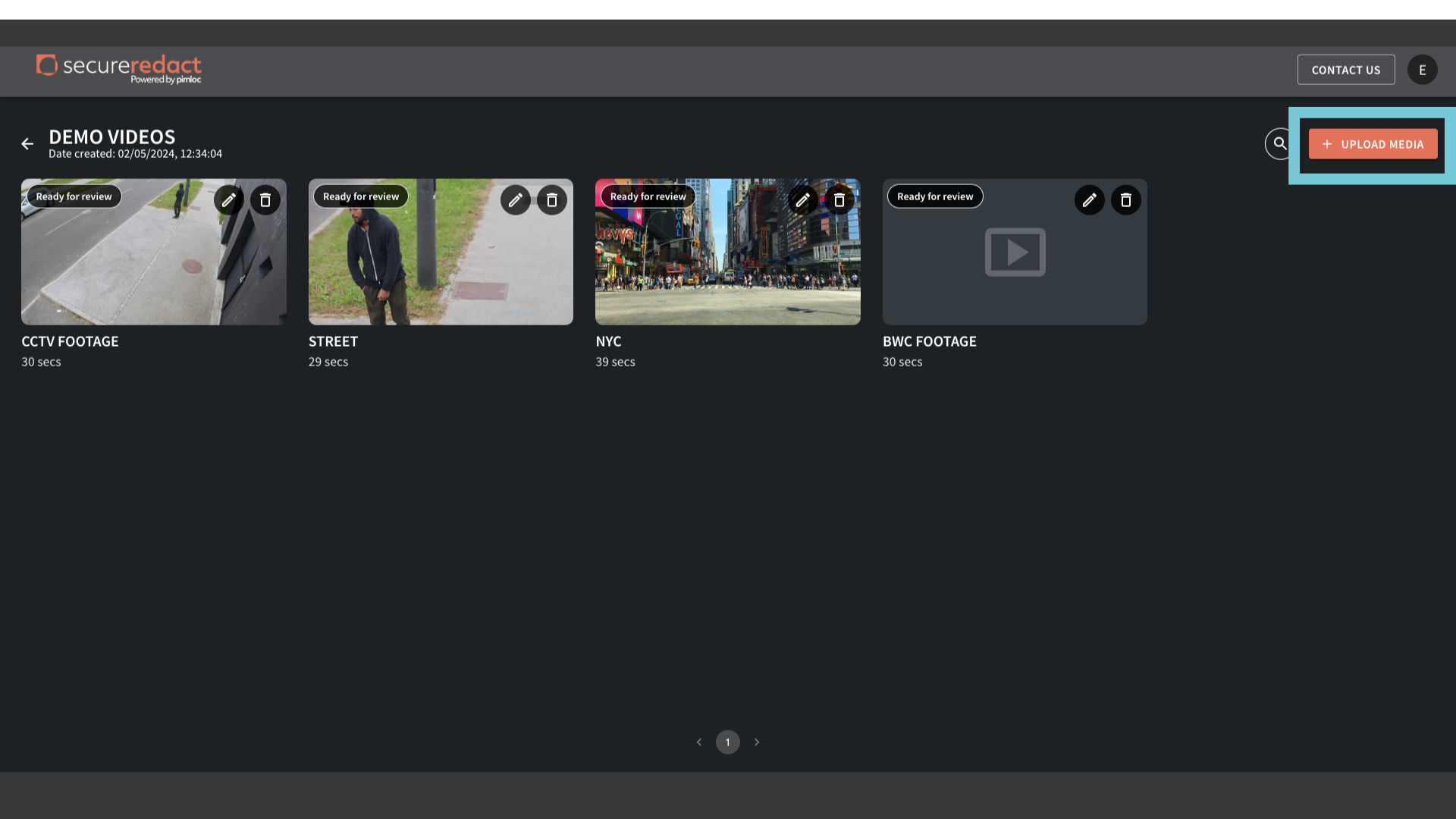Click the Upload Media button
The height and width of the screenshot is (819, 1456).
coord(1373,143)
